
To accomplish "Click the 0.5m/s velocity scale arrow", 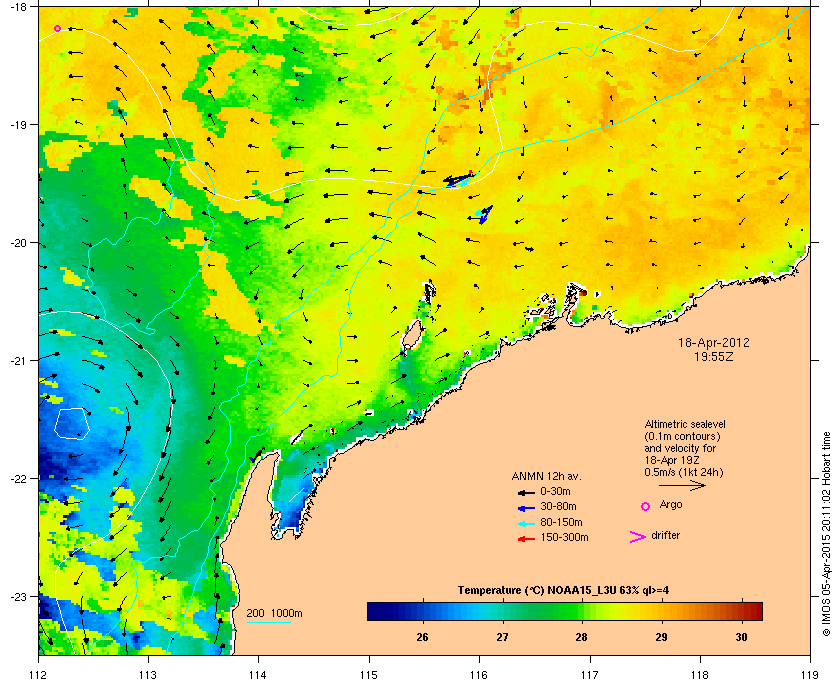I will [682, 485].
